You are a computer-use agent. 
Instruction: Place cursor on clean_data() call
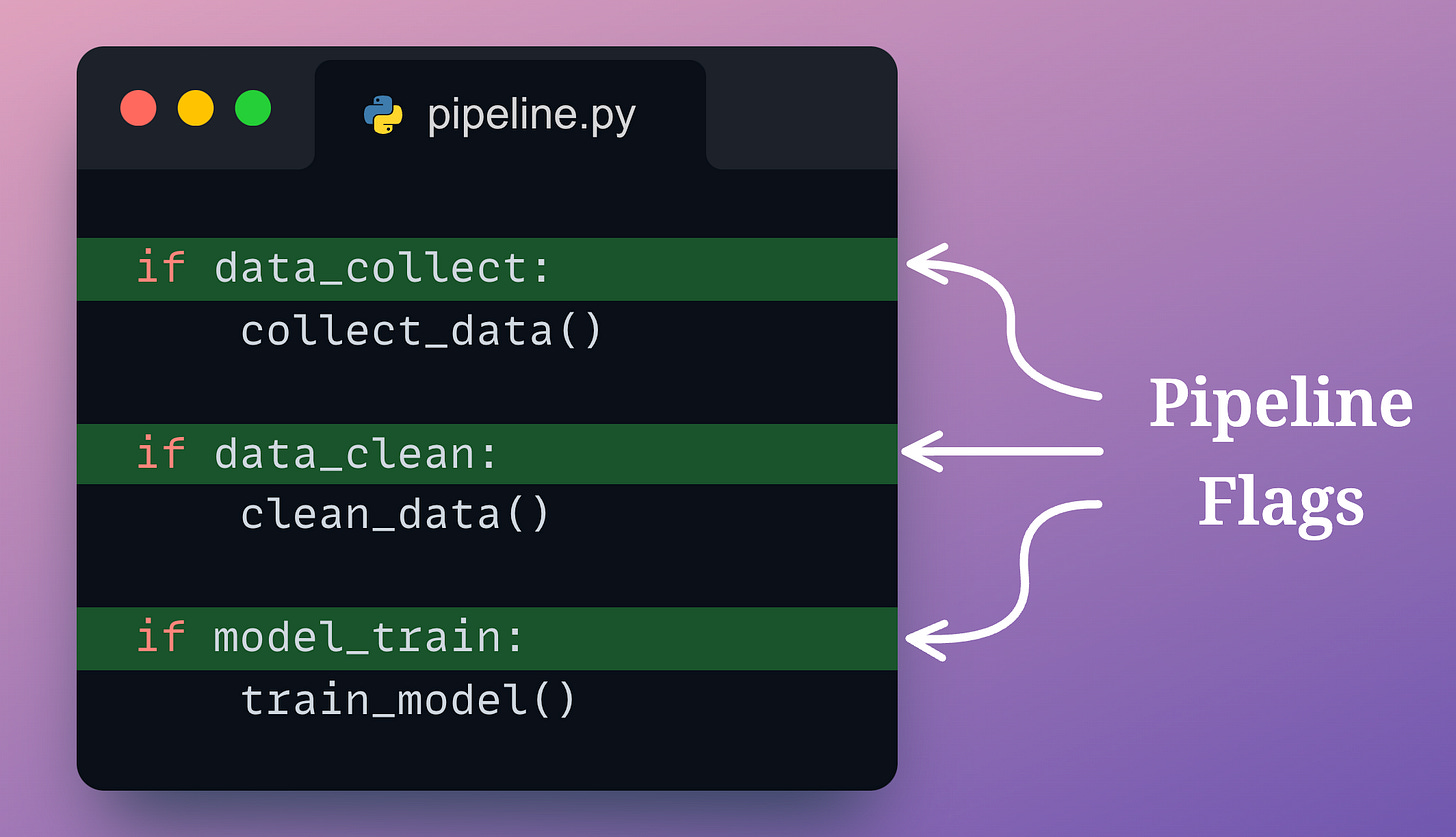(395, 514)
